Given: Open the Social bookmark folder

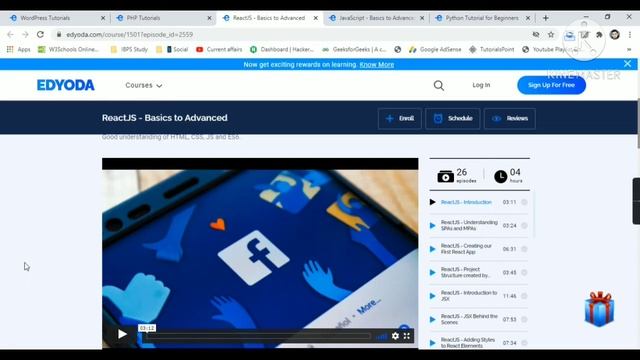Looking at the screenshot, I should pyautogui.click(x=177, y=49).
